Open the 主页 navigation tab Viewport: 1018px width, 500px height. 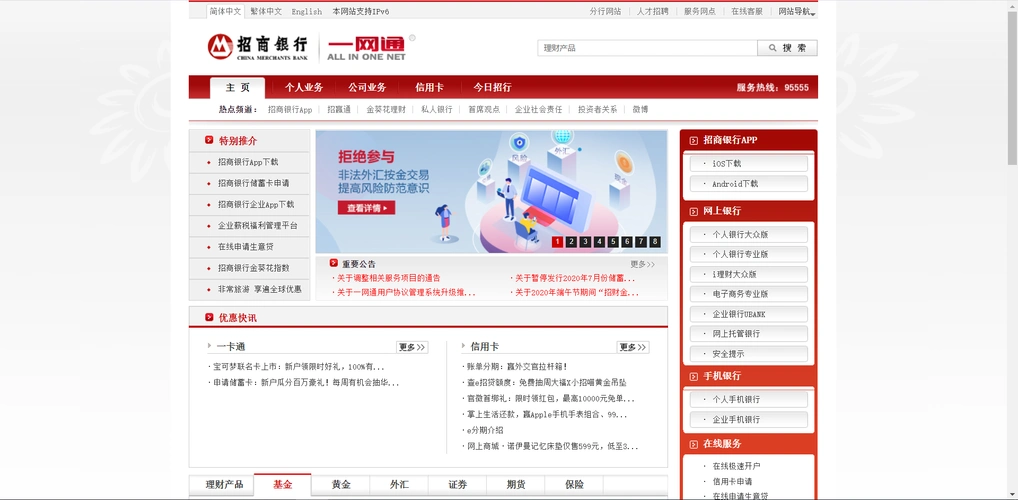click(x=238, y=88)
